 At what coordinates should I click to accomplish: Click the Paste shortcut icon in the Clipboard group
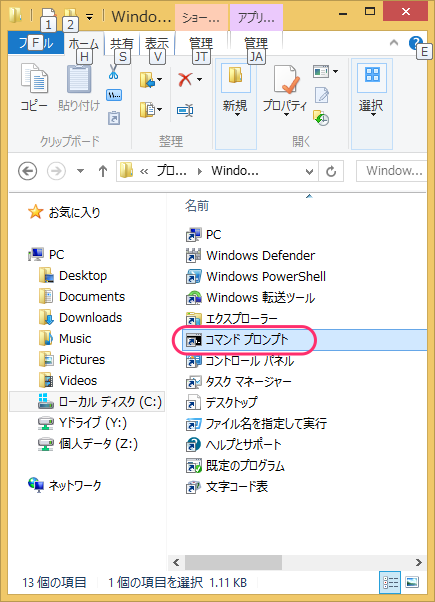point(114,118)
